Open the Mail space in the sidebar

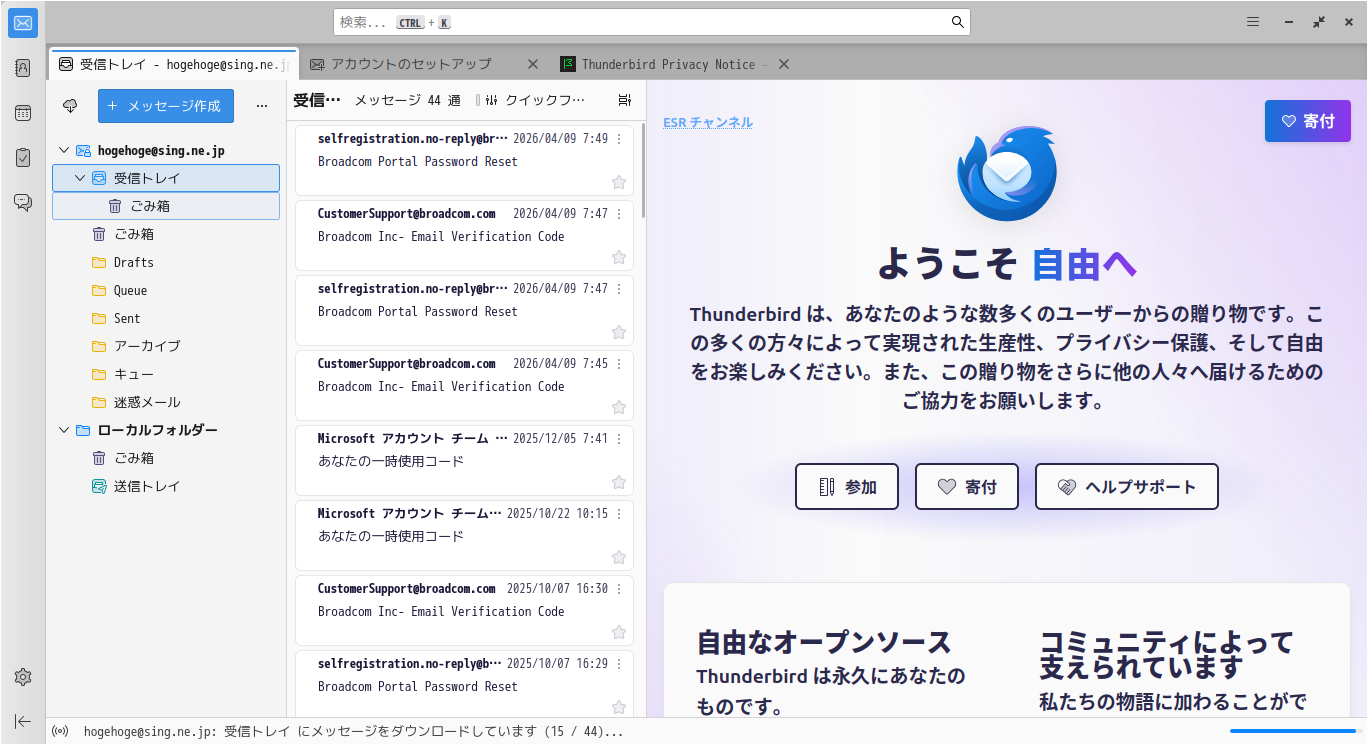click(23, 23)
